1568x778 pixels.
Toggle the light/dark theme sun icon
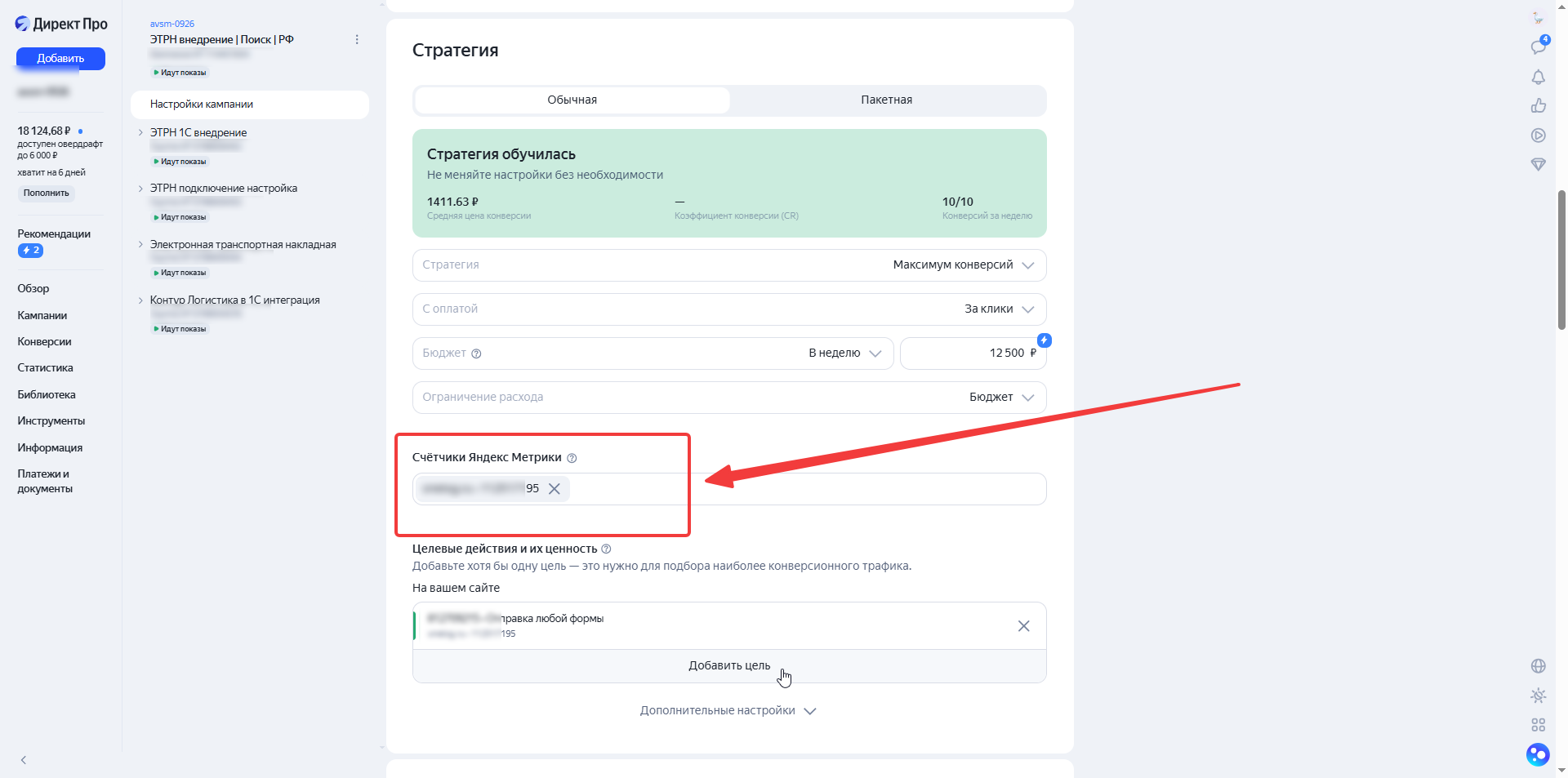click(x=1538, y=696)
